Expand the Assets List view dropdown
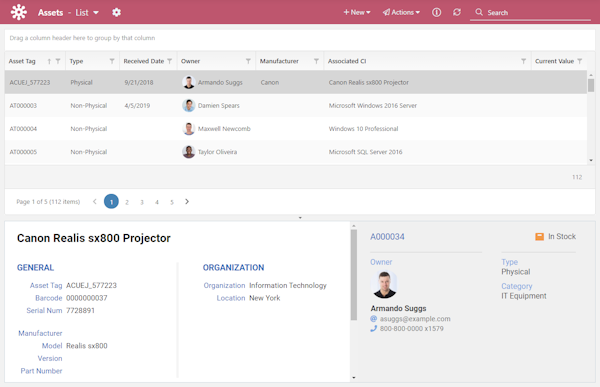 (96, 13)
